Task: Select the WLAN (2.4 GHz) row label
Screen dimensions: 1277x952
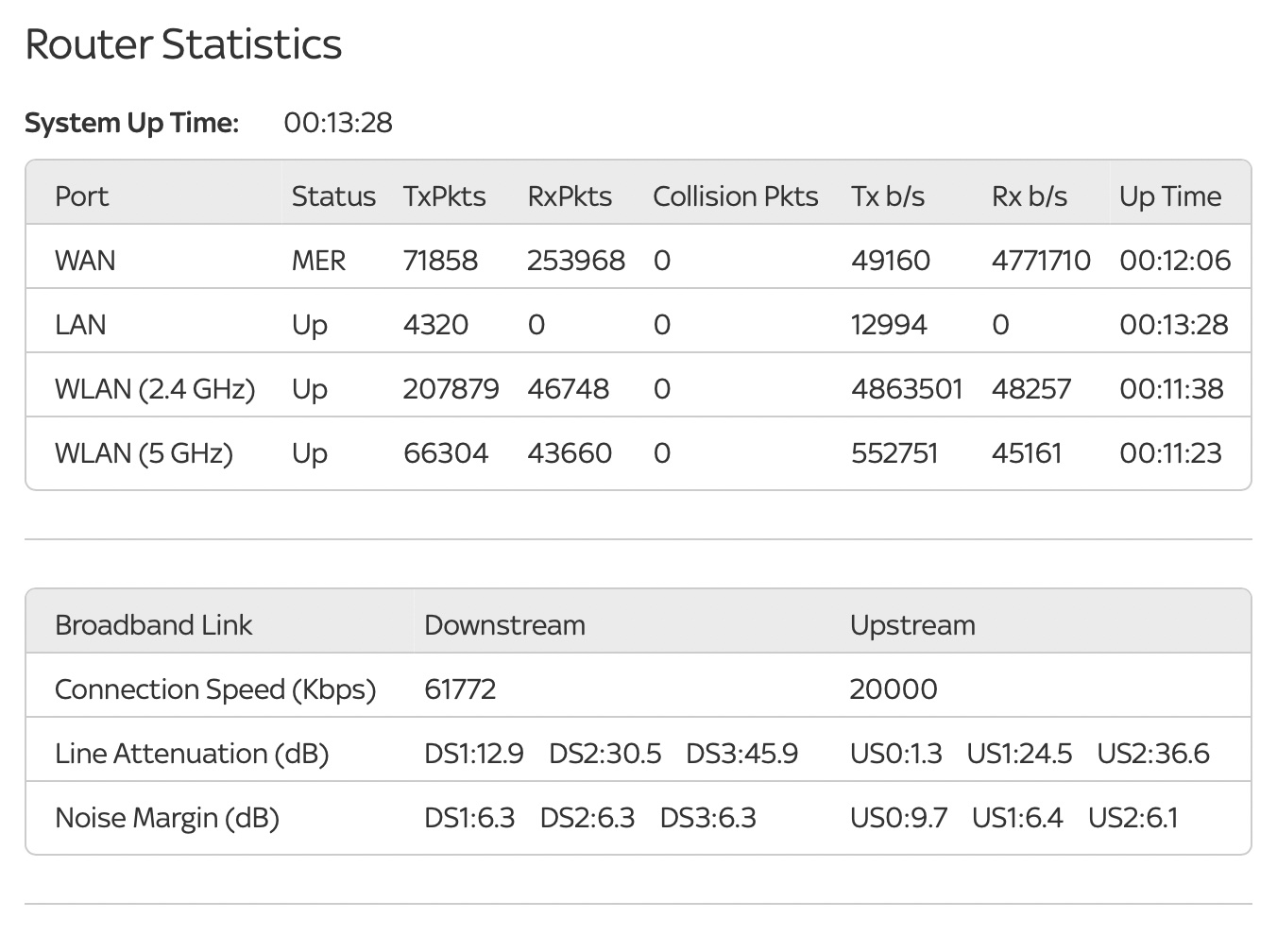Action: [x=155, y=389]
